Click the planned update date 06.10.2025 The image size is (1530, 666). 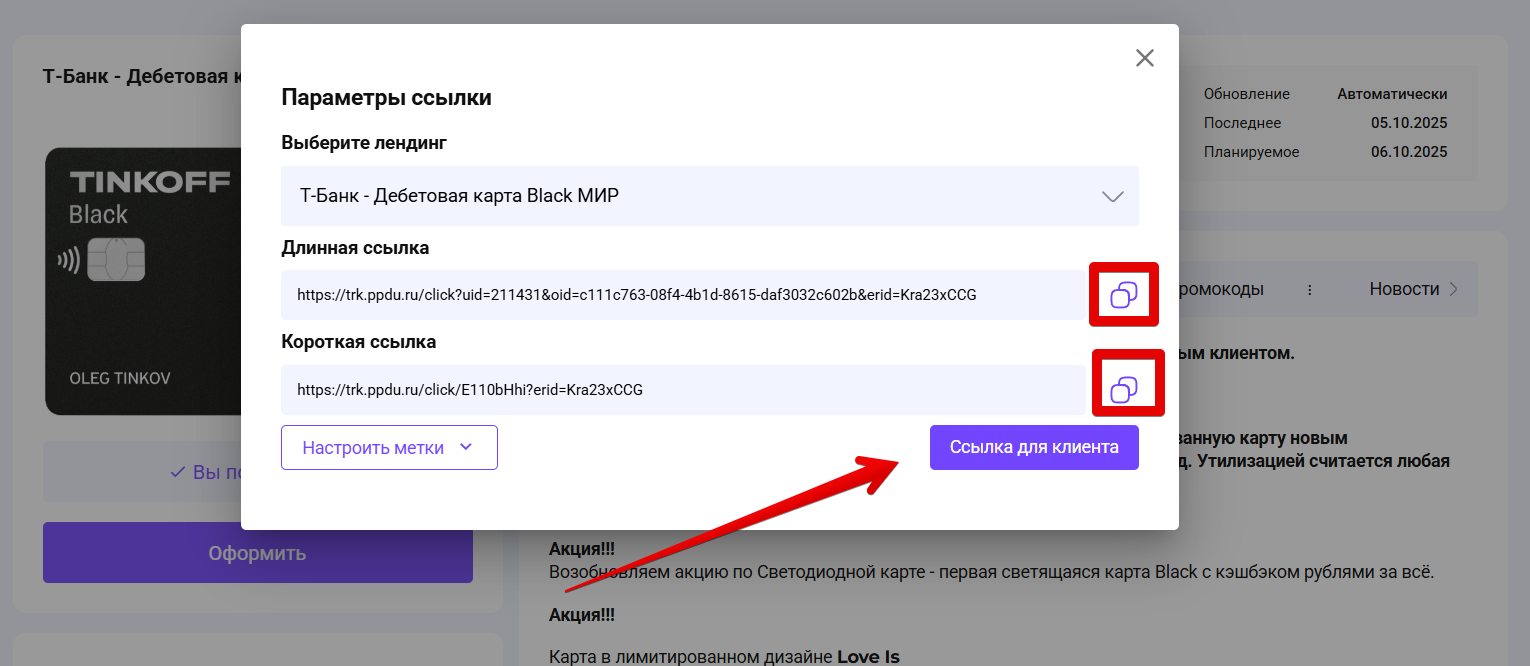click(1409, 152)
